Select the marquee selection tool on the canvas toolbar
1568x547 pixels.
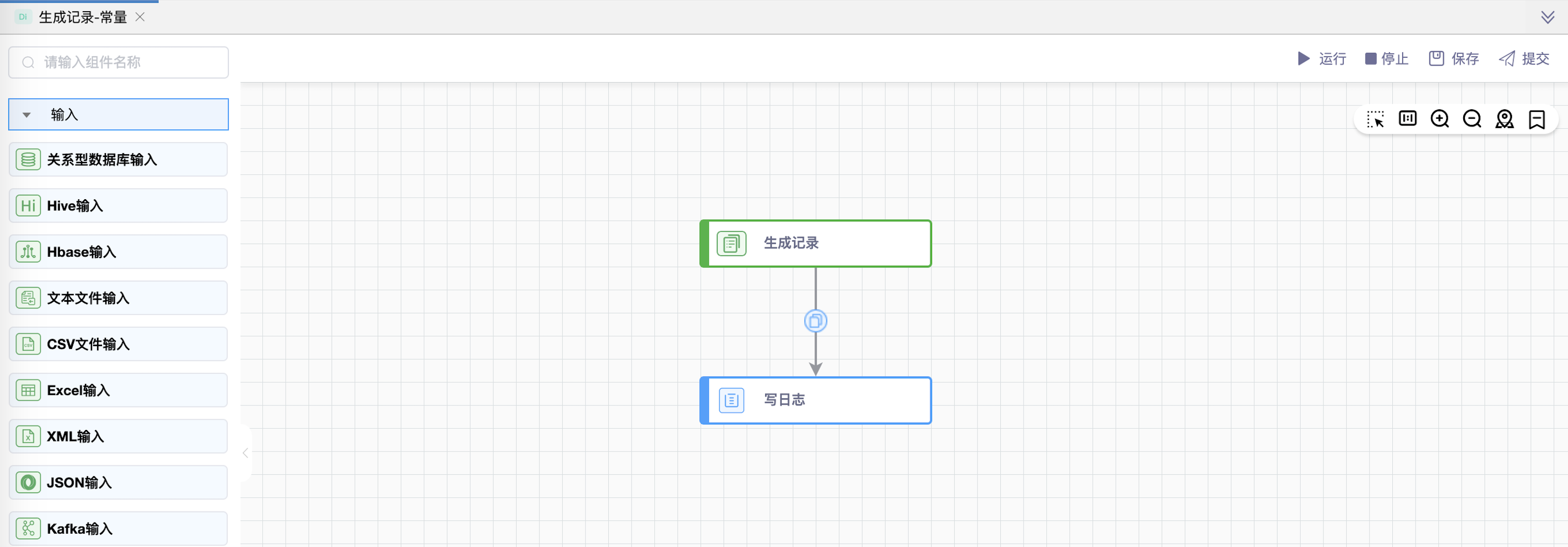tap(1376, 119)
